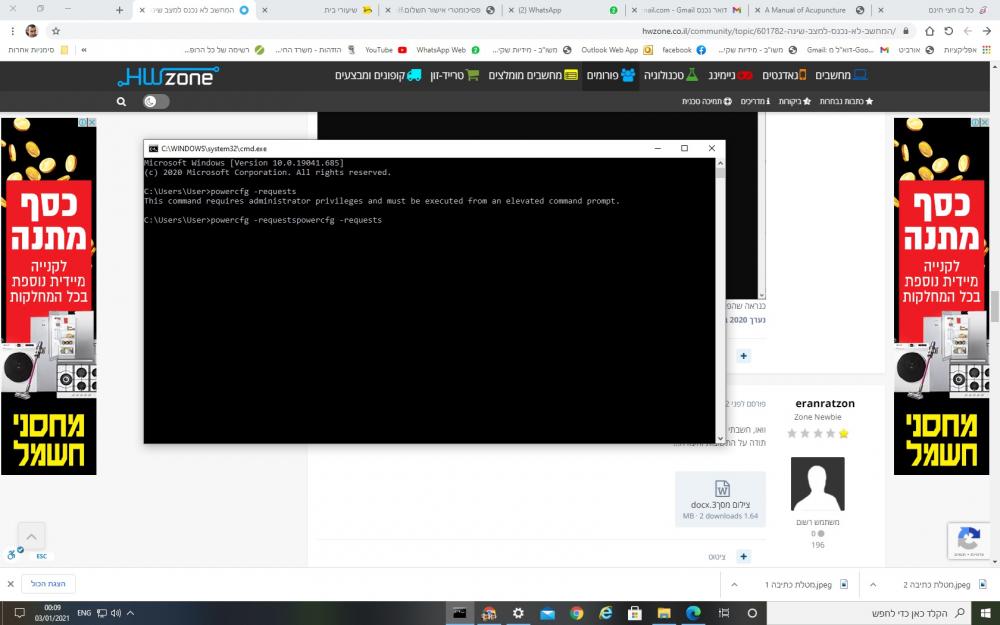Open קופונים ומבצעים in site menu
This screenshot has height=625, width=1000.
tap(378, 75)
